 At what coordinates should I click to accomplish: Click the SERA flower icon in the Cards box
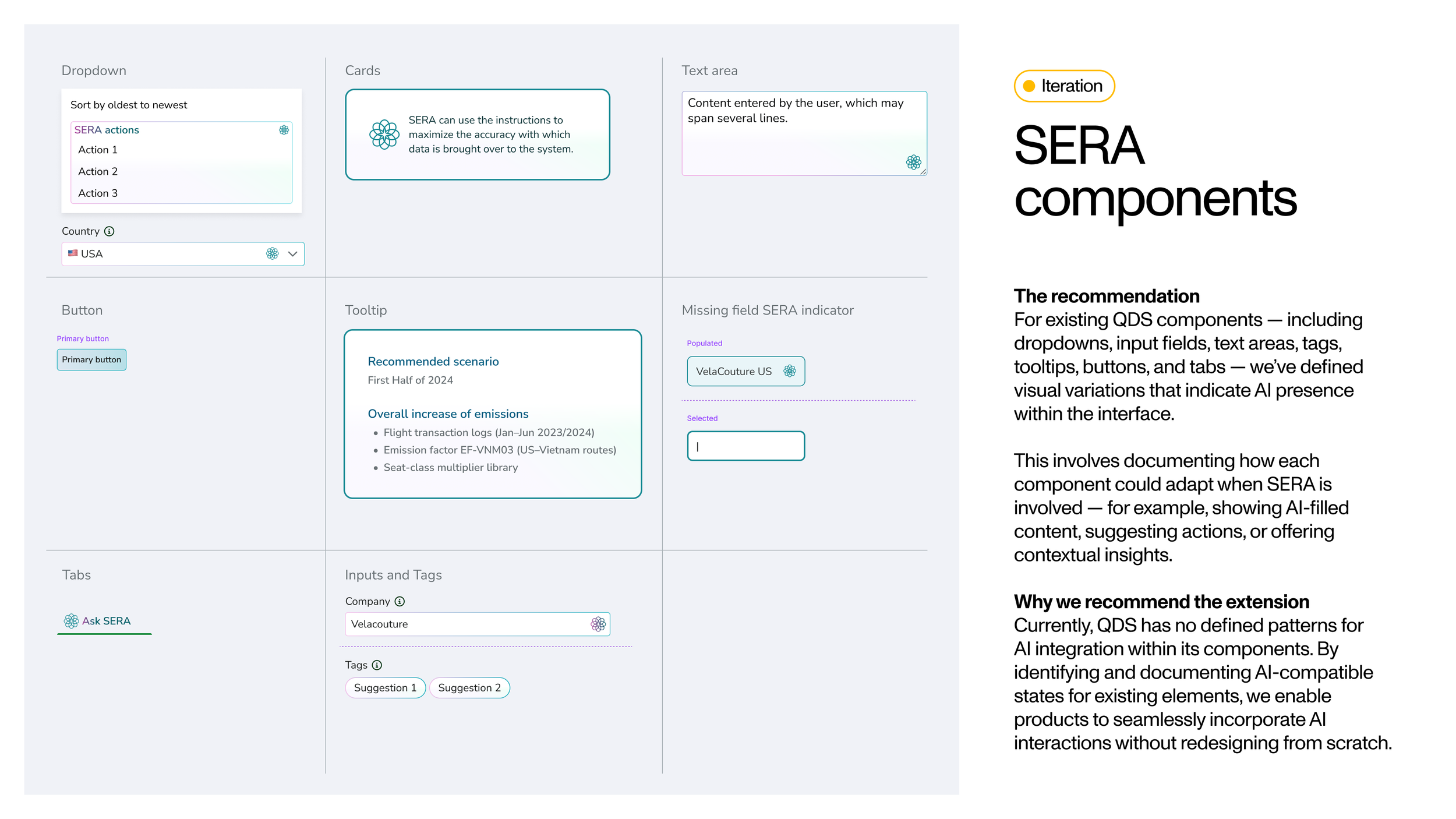point(384,135)
